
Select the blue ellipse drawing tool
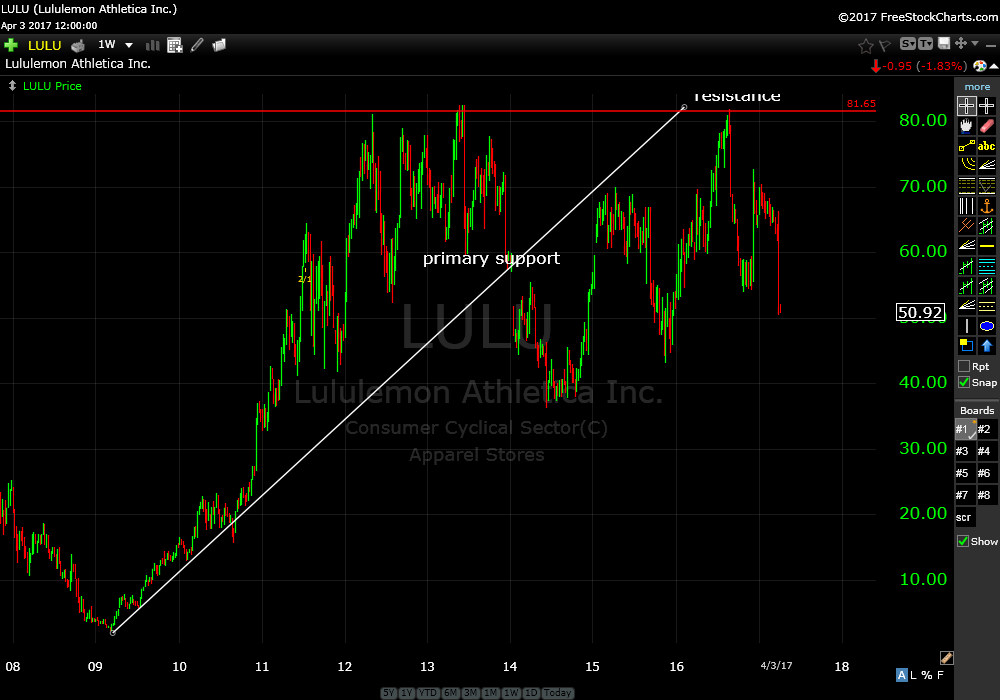click(x=987, y=326)
